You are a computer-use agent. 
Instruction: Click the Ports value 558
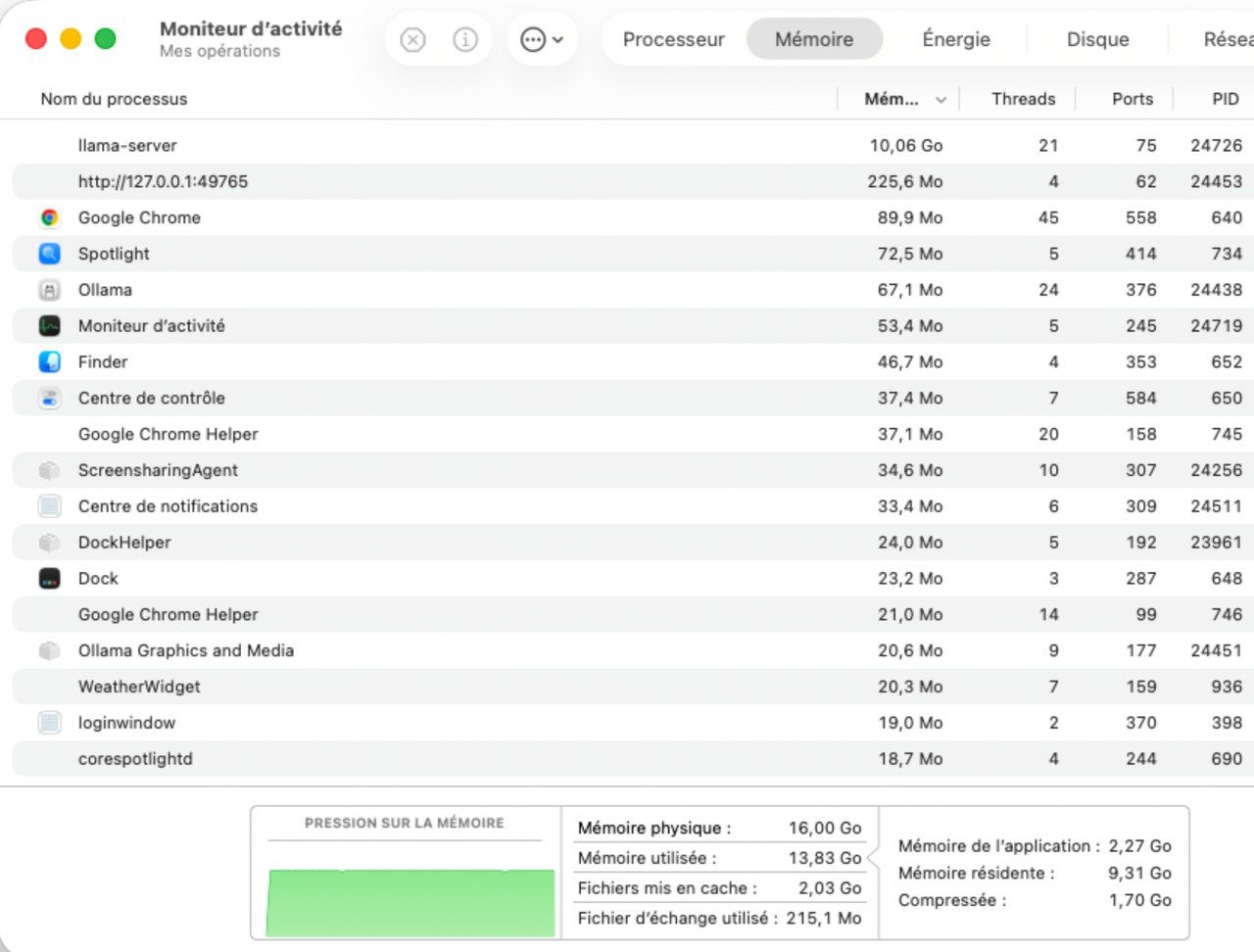1141,217
